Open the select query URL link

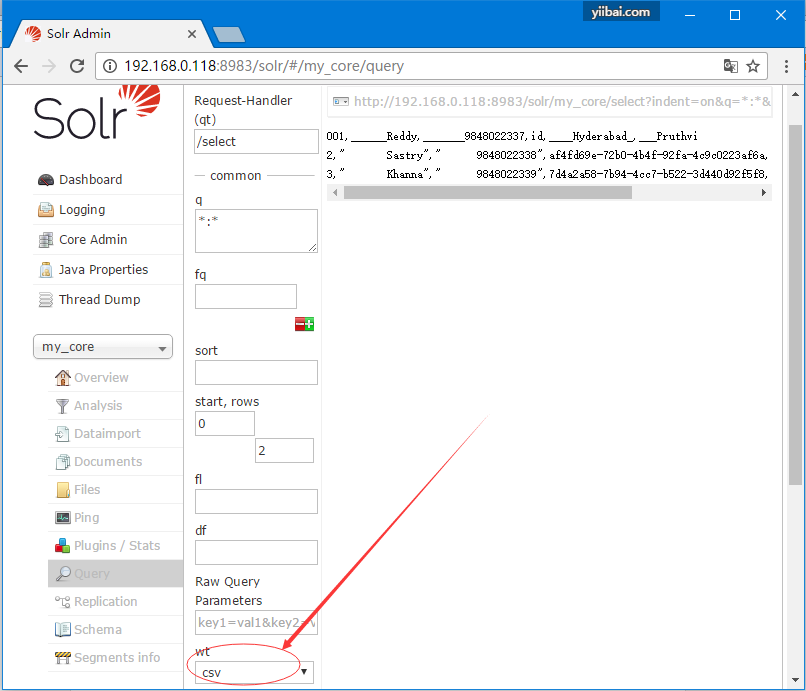(561, 101)
